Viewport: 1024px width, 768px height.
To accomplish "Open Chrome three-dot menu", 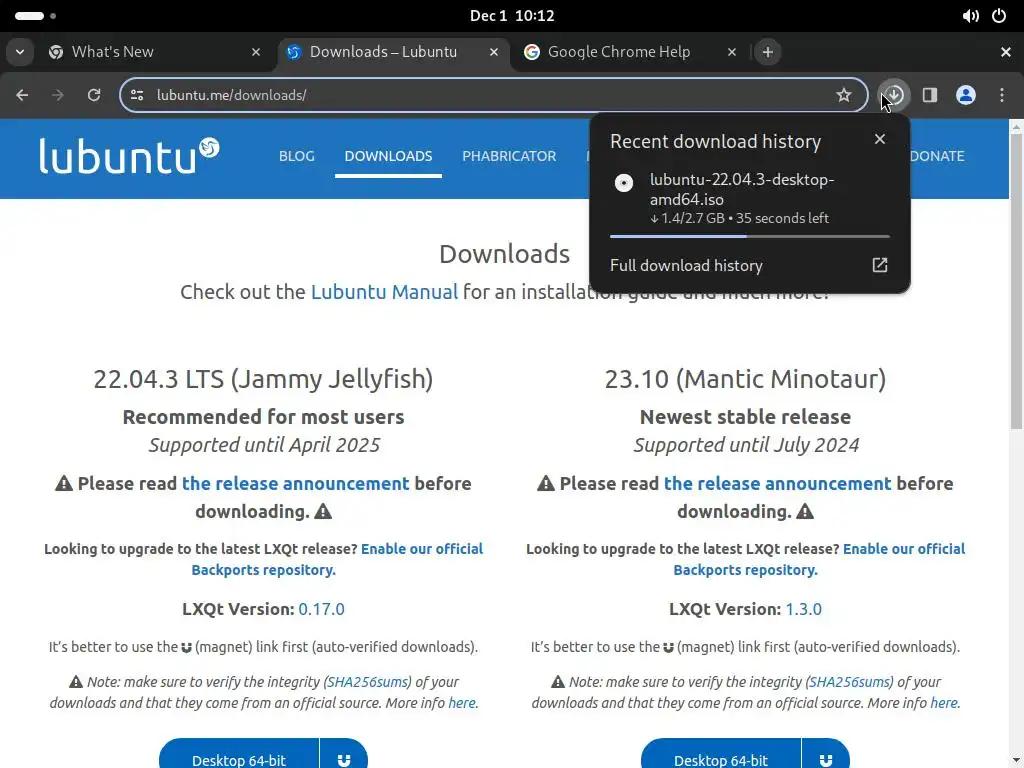I will [1002, 95].
